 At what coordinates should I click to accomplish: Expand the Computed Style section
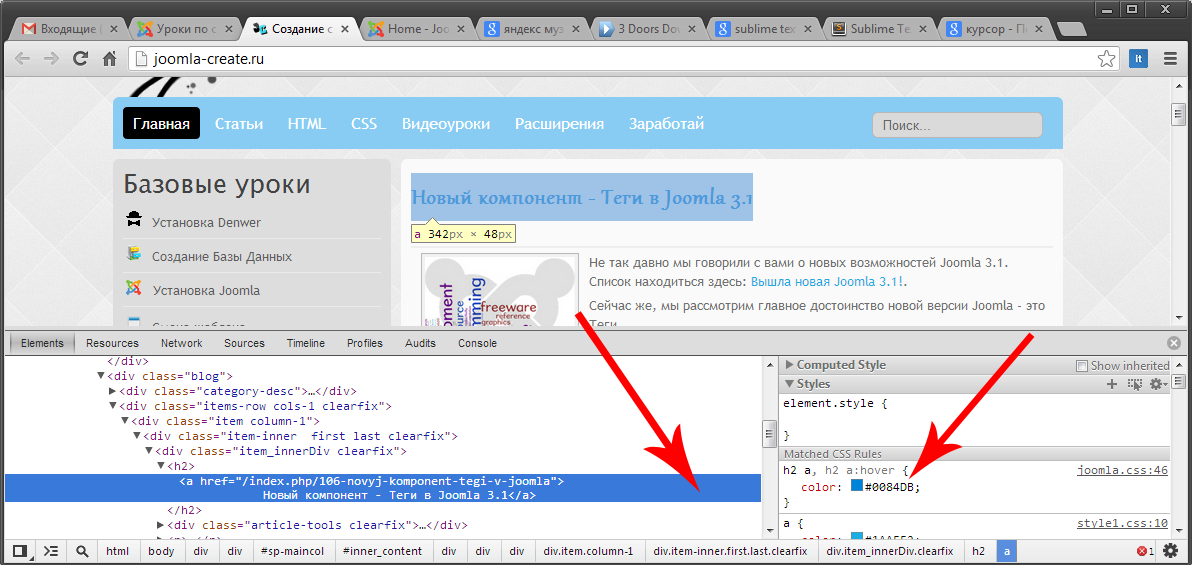(x=790, y=365)
